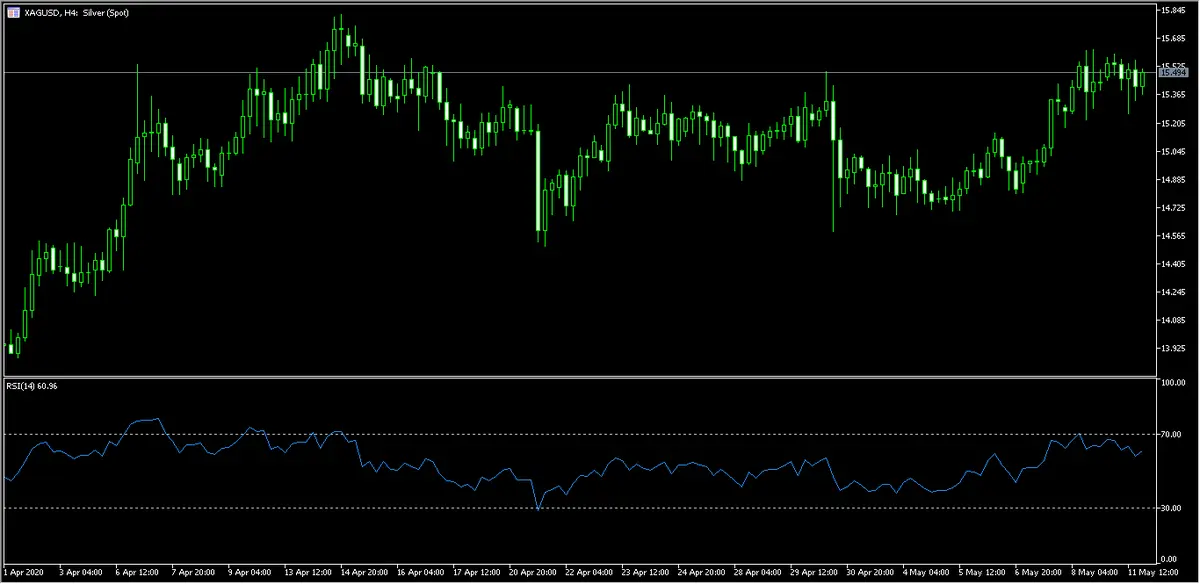
Task: Click the RSI(14) 60.96 indicator label
Action: (33, 387)
